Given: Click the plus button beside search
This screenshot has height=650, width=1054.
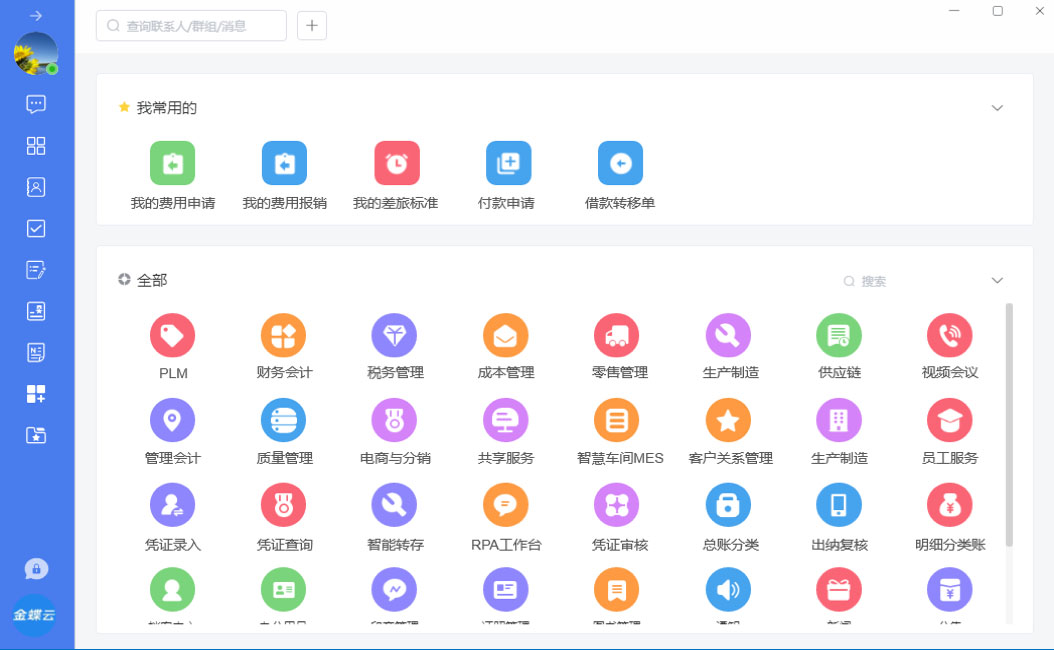Looking at the screenshot, I should point(312,26).
